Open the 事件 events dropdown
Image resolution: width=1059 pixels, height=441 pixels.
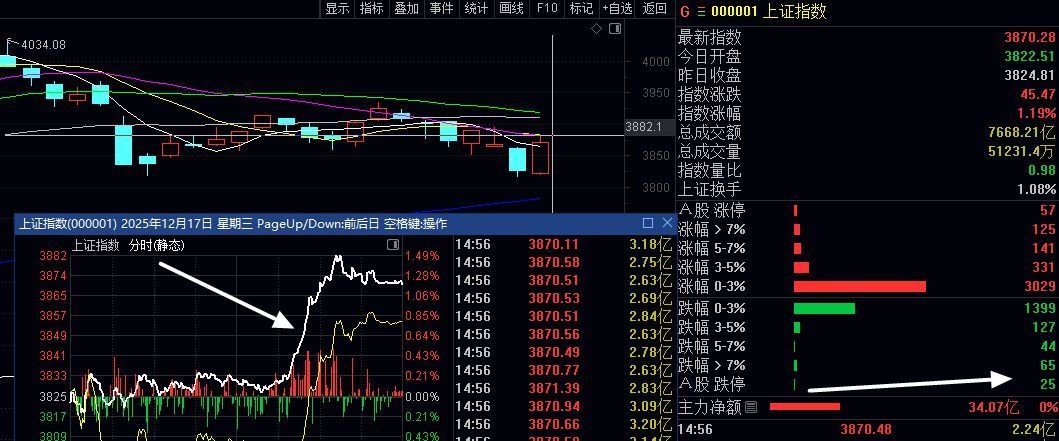point(441,9)
